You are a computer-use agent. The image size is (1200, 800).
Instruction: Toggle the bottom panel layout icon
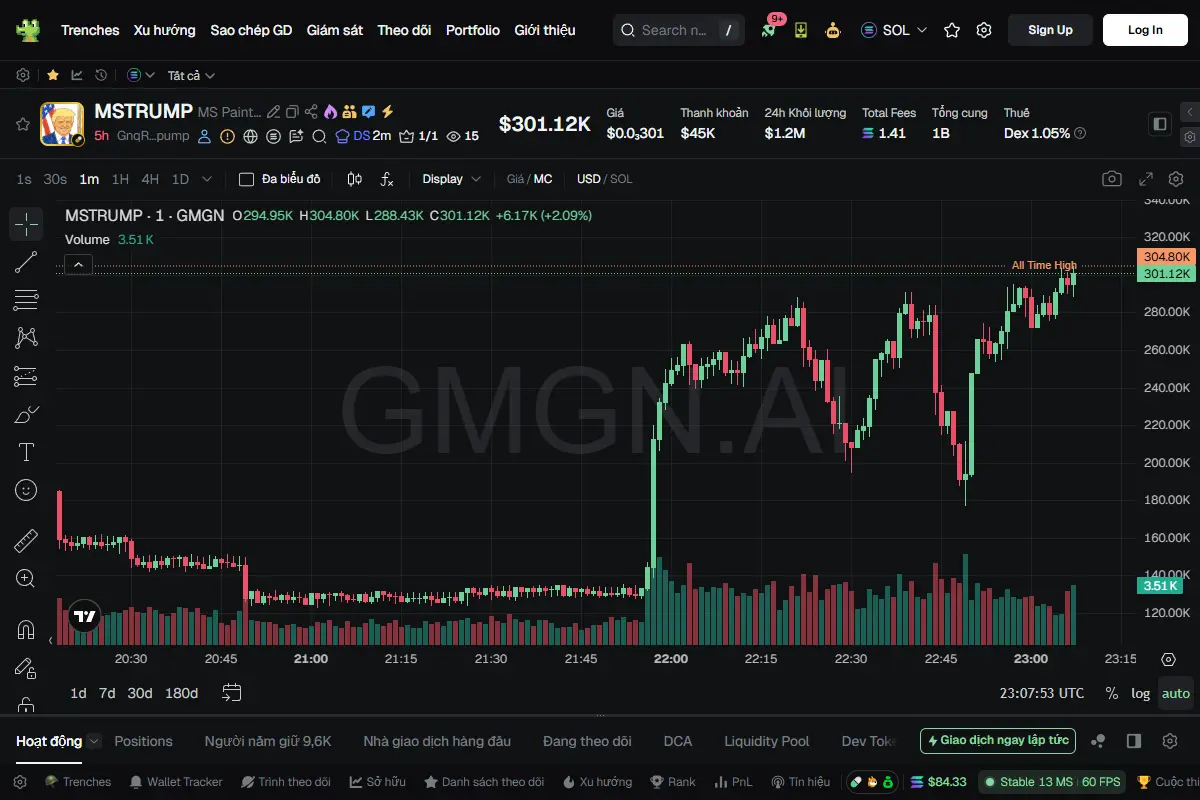(1134, 741)
